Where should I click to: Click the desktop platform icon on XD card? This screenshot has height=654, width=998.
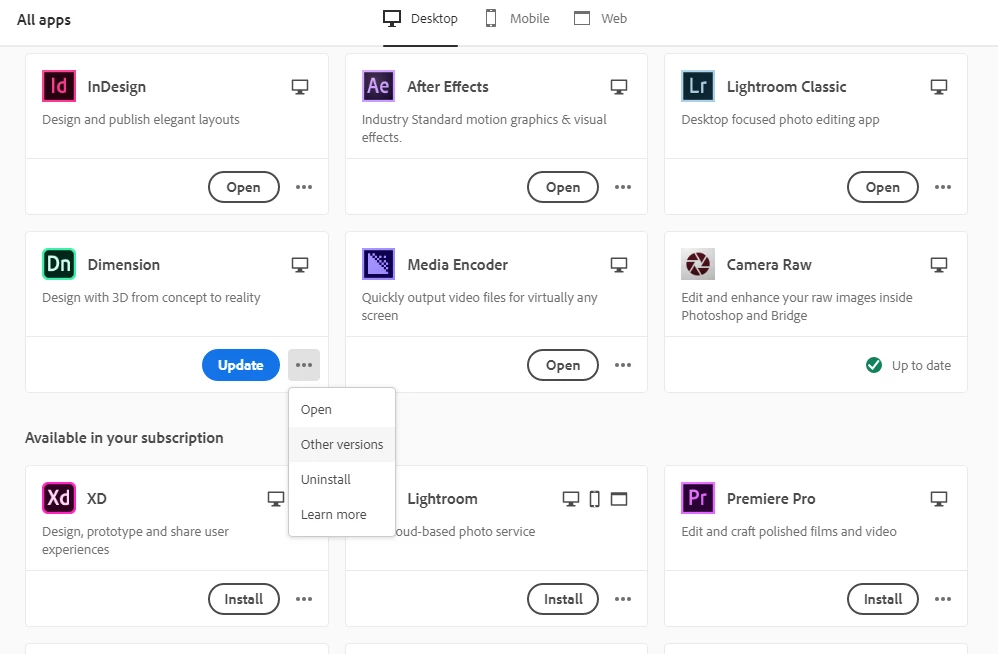click(276, 499)
